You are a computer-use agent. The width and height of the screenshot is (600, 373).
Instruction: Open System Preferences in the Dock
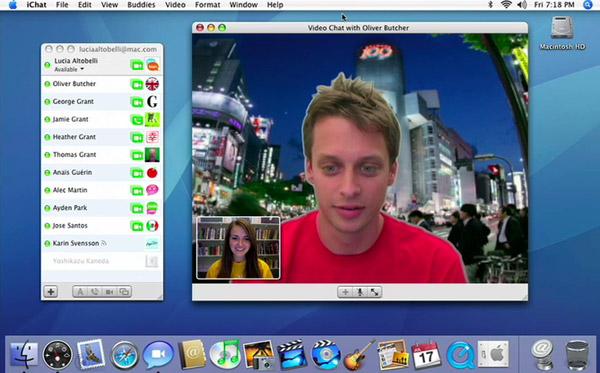pos(493,354)
